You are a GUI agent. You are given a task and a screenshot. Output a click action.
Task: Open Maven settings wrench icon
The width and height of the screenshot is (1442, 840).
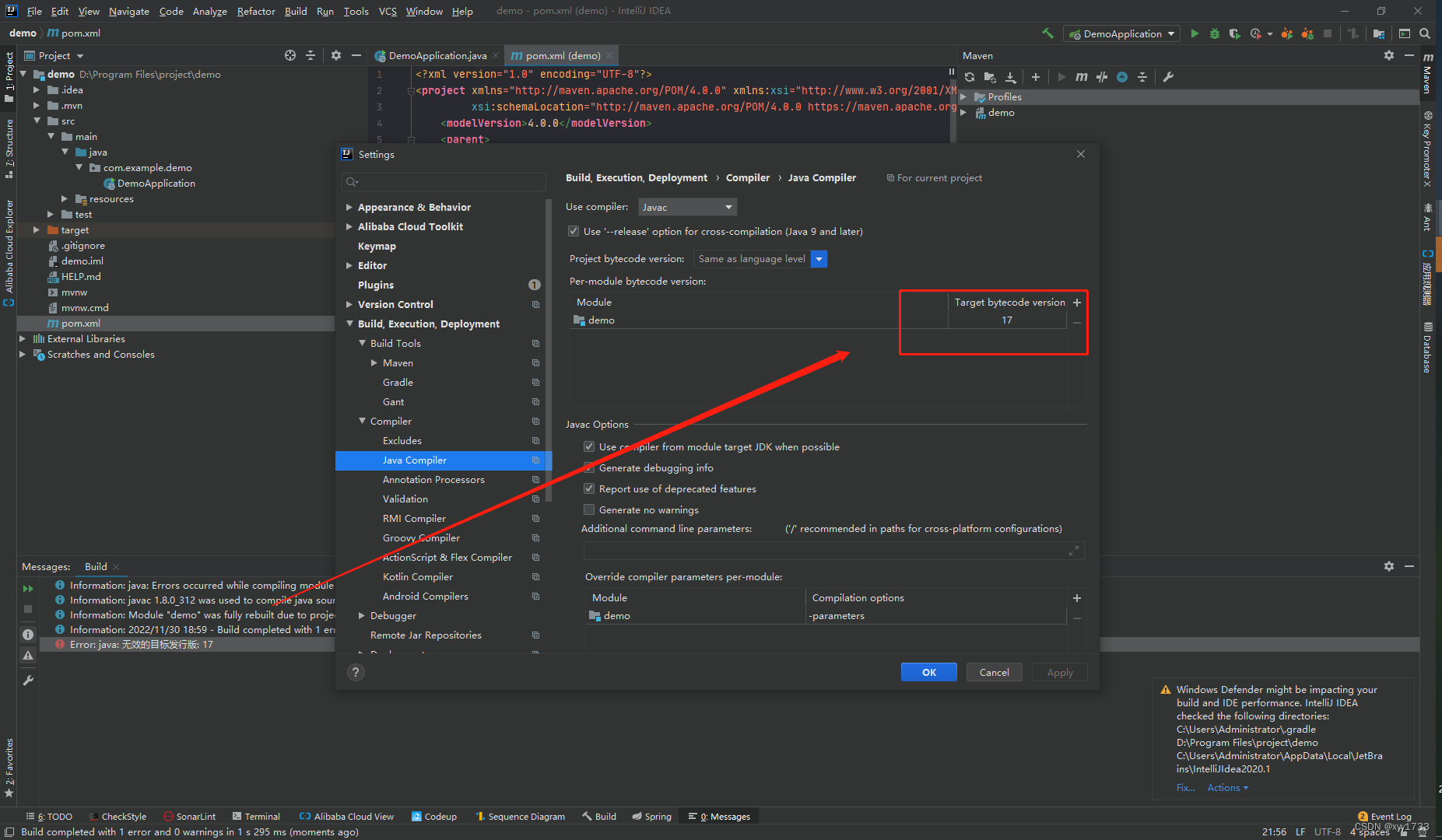1168,77
